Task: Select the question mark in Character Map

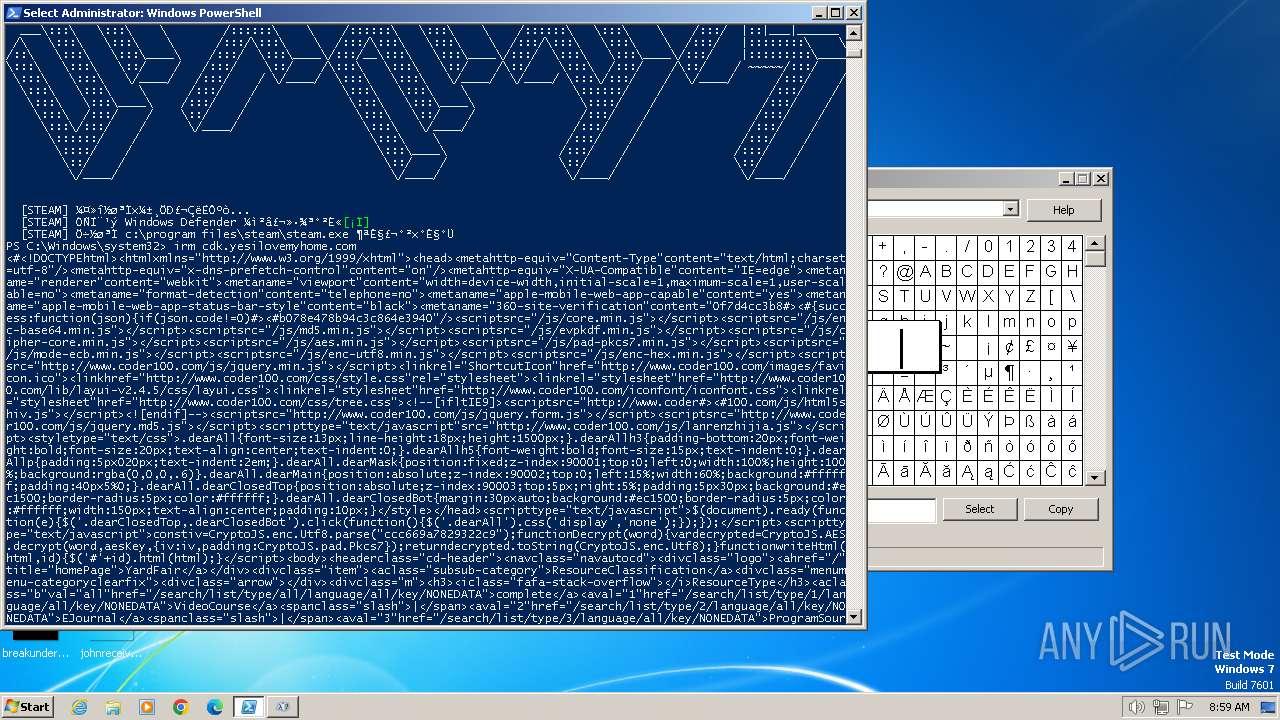Action: click(x=883, y=271)
